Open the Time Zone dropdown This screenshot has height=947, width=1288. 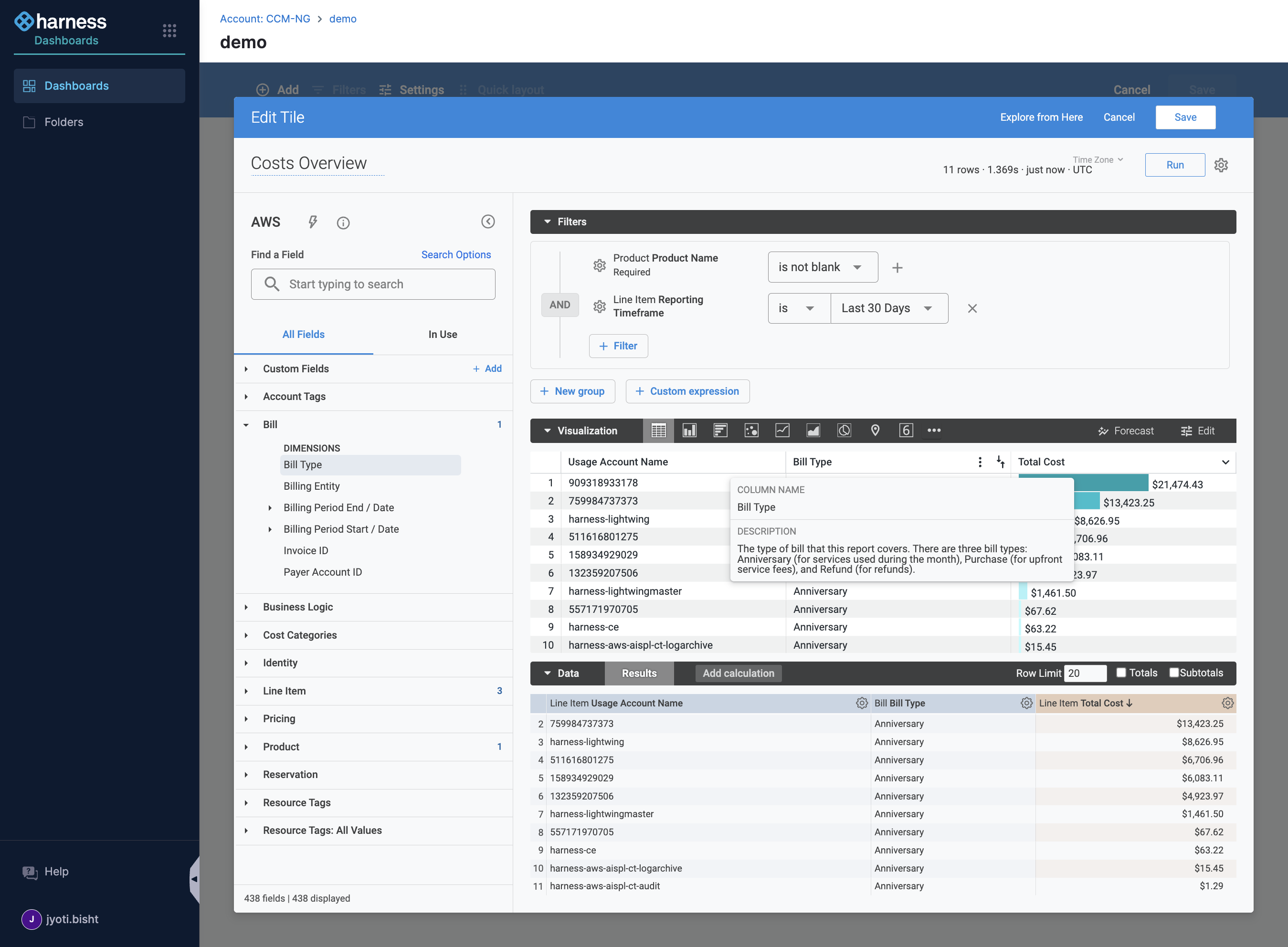(x=1098, y=160)
